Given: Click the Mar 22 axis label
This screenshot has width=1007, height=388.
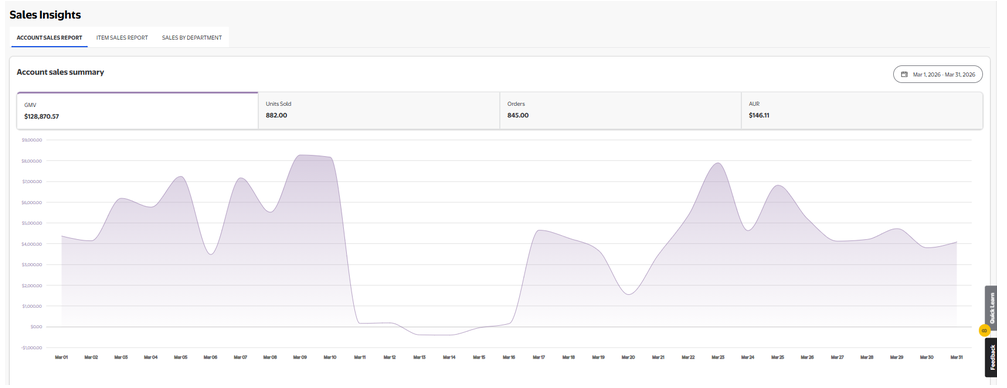Looking at the screenshot, I should [688, 357].
